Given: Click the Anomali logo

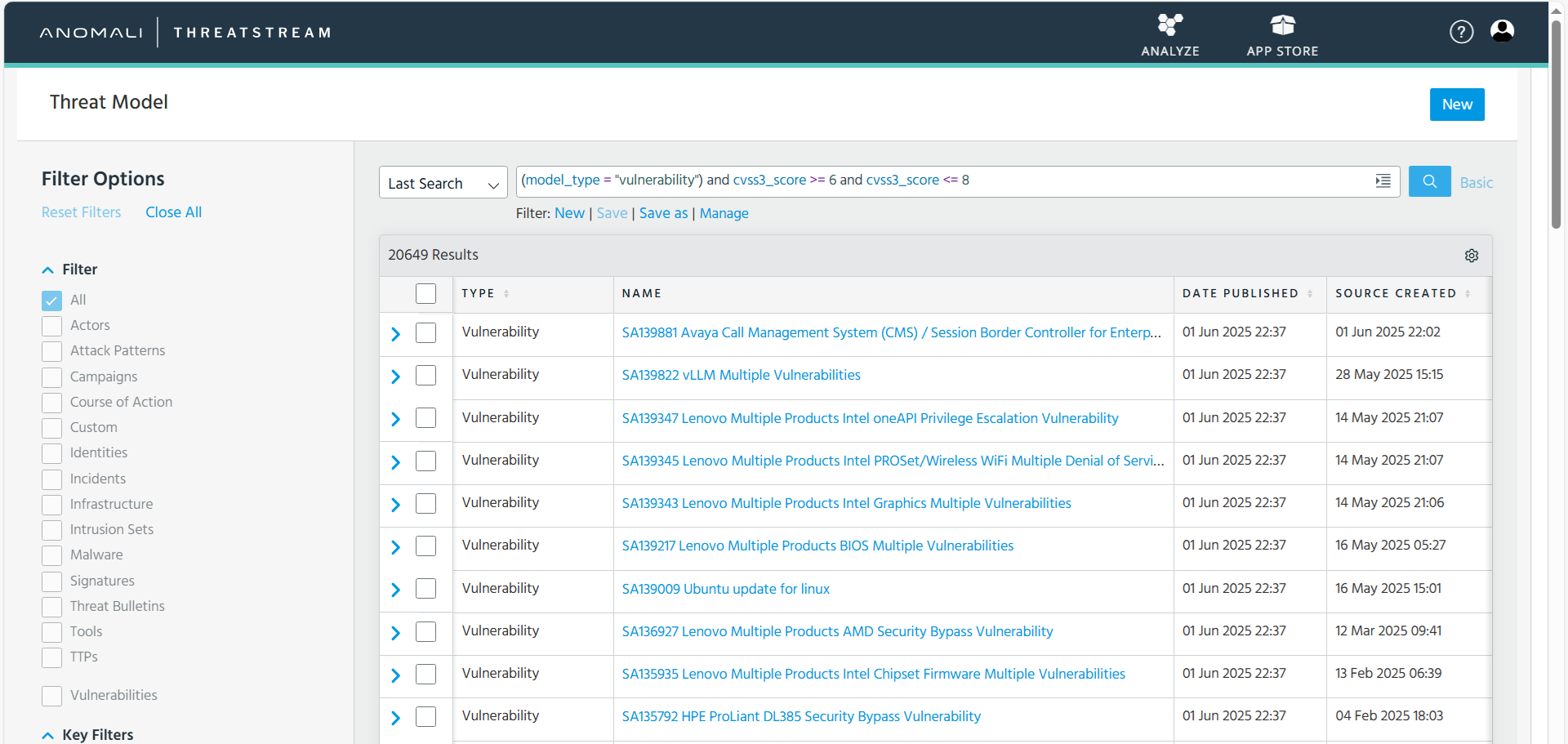Looking at the screenshot, I should click(x=91, y=33).
